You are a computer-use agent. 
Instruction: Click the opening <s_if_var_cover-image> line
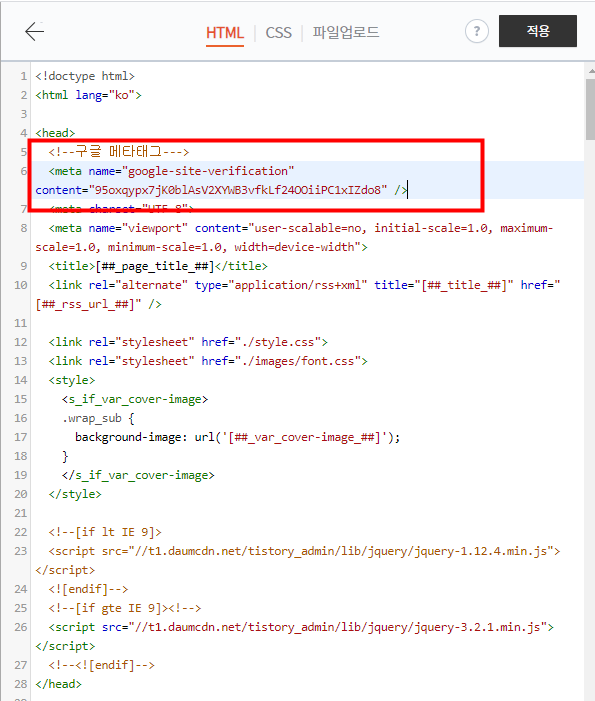(135, 399)
